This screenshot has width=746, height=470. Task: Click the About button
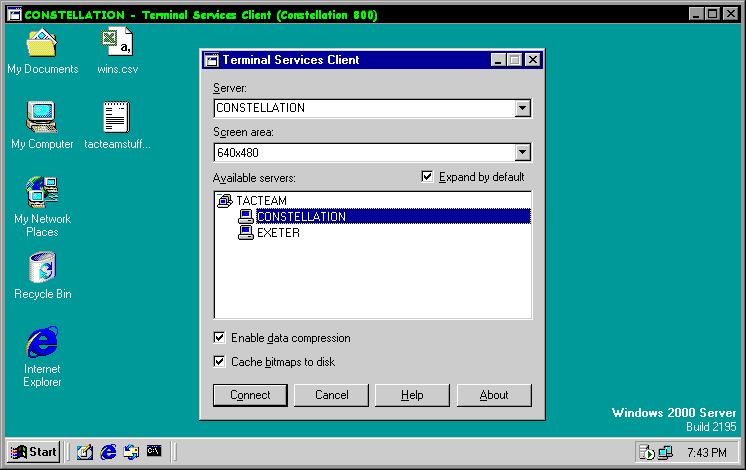(x=494, y=395)
